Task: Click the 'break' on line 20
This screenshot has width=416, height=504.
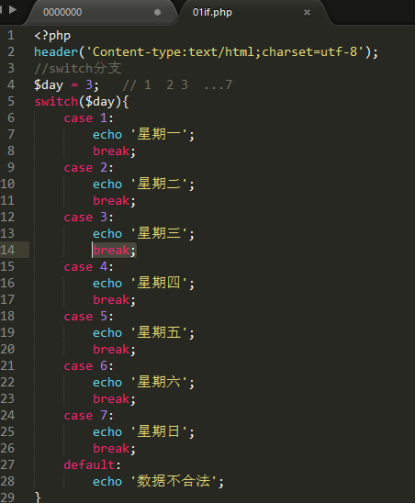Action: [x=111, y=349]
